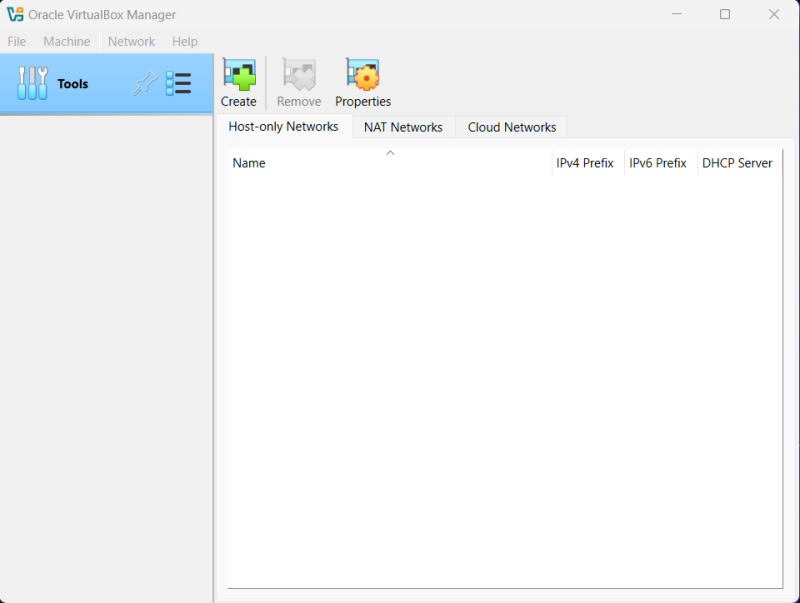
Task: Click the Tools screwdriver and wrench icon
Action: (x=33, y=83)
